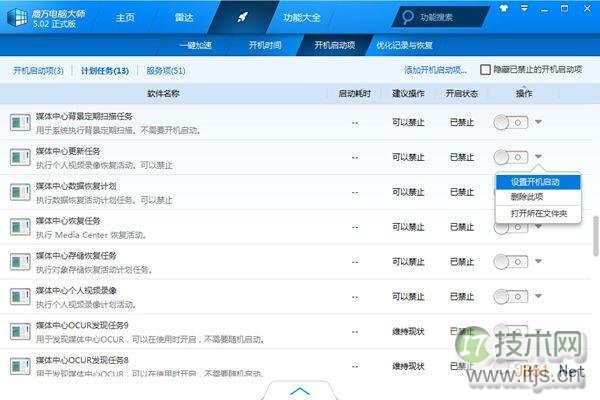Toggle startup switch for 媒体中心背景定期扫描任务
This screenshot has height=400, width=600.
[x=510, y=122]
